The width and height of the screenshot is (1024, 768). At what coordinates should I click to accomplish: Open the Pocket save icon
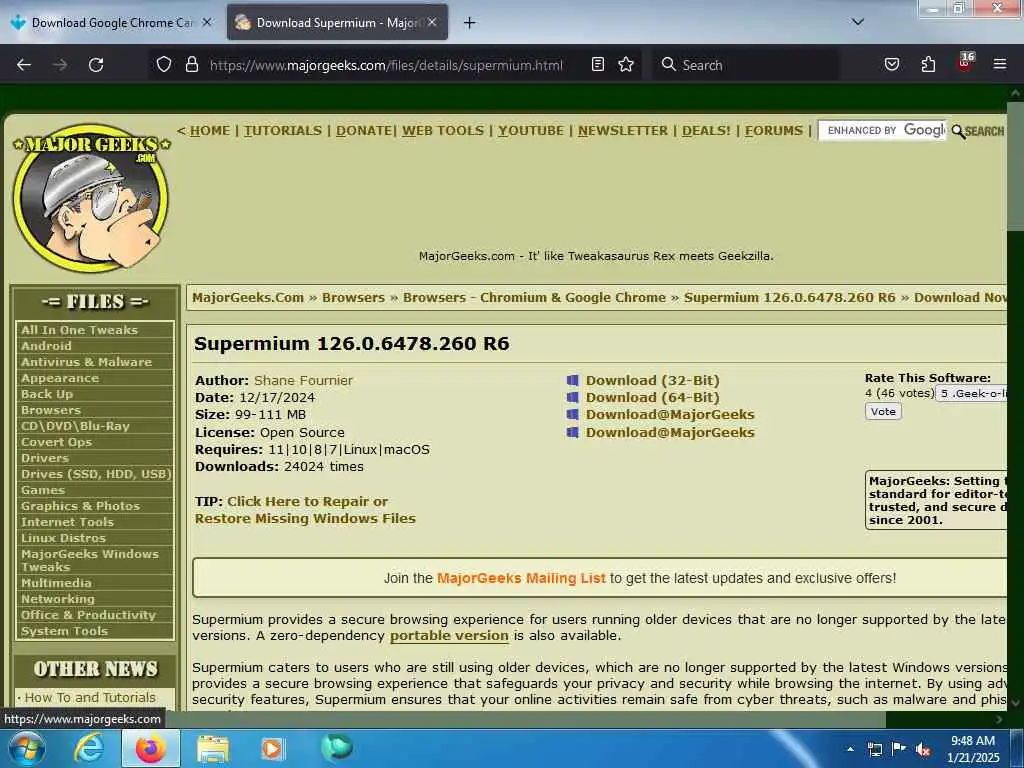pos(892,65)
